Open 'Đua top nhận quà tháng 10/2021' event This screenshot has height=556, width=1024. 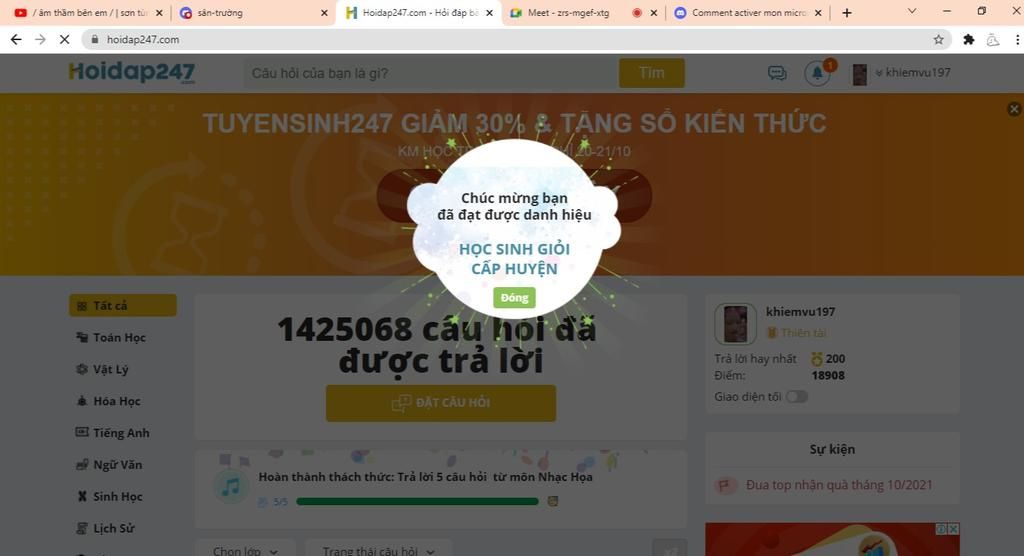839,485
